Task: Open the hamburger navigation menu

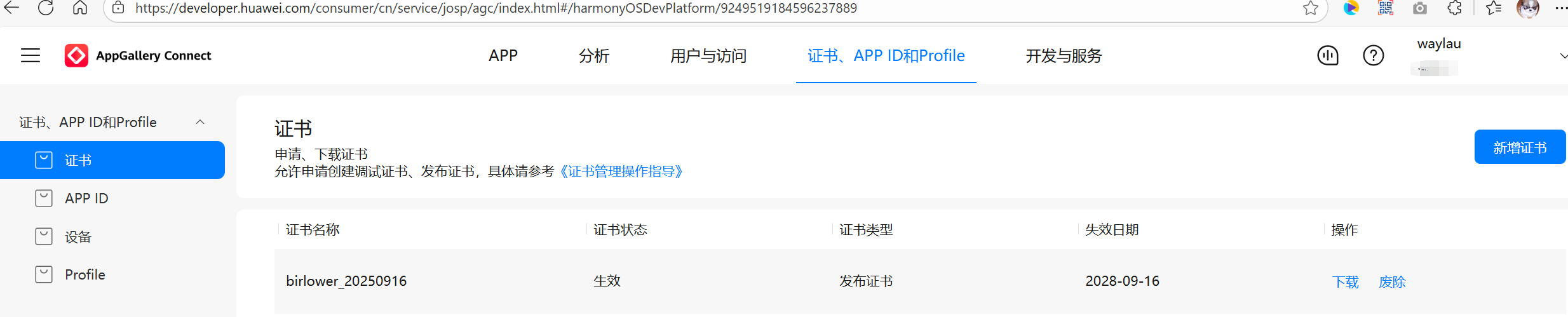Action: (30, 56)
